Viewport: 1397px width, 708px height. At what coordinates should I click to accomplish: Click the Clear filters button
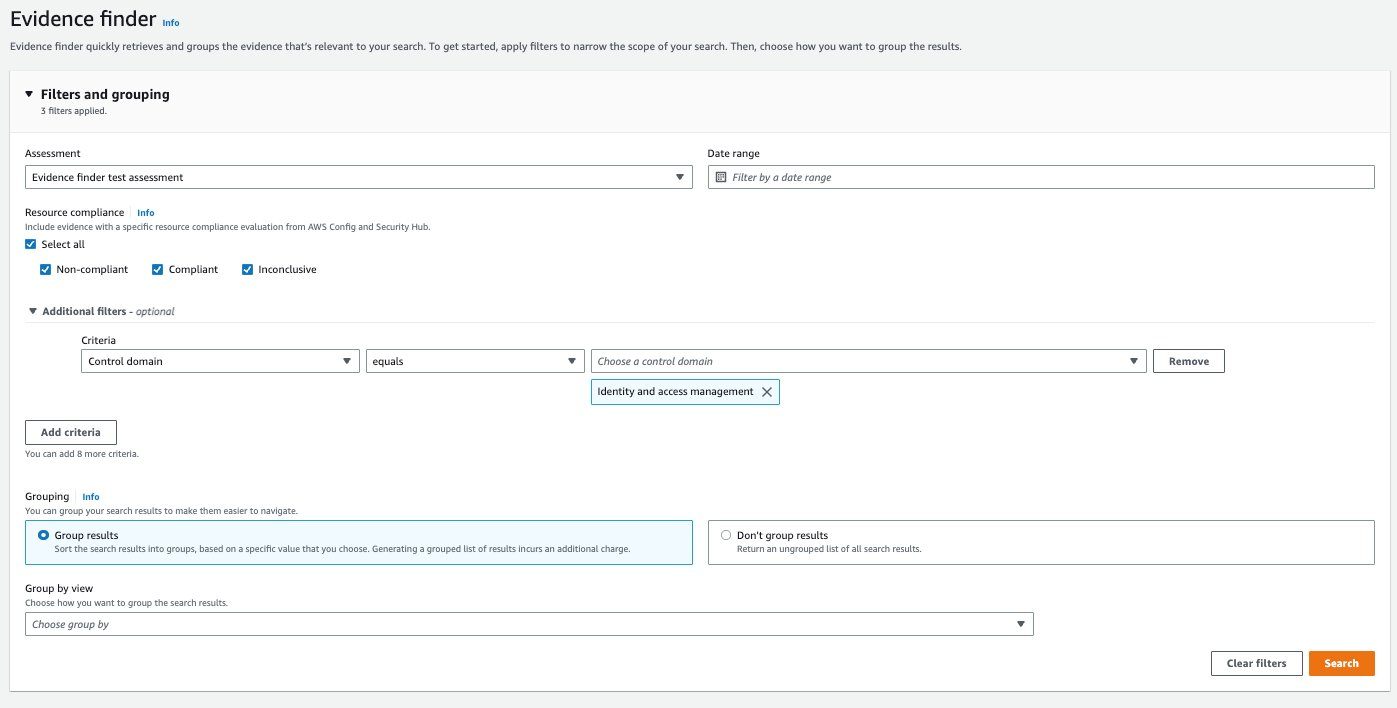[x=1256, y=663]
